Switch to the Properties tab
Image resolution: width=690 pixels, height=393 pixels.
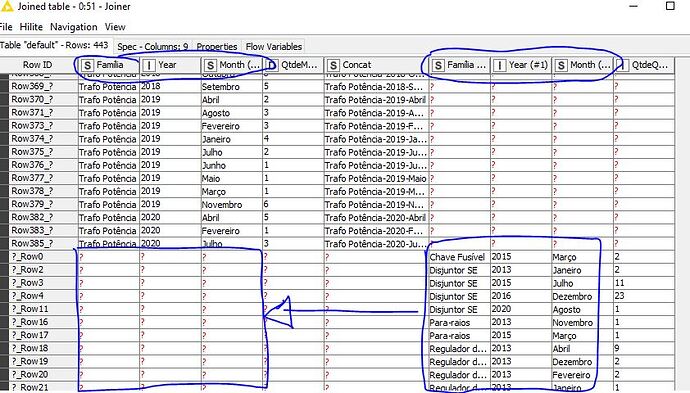[x=217, y=46]
